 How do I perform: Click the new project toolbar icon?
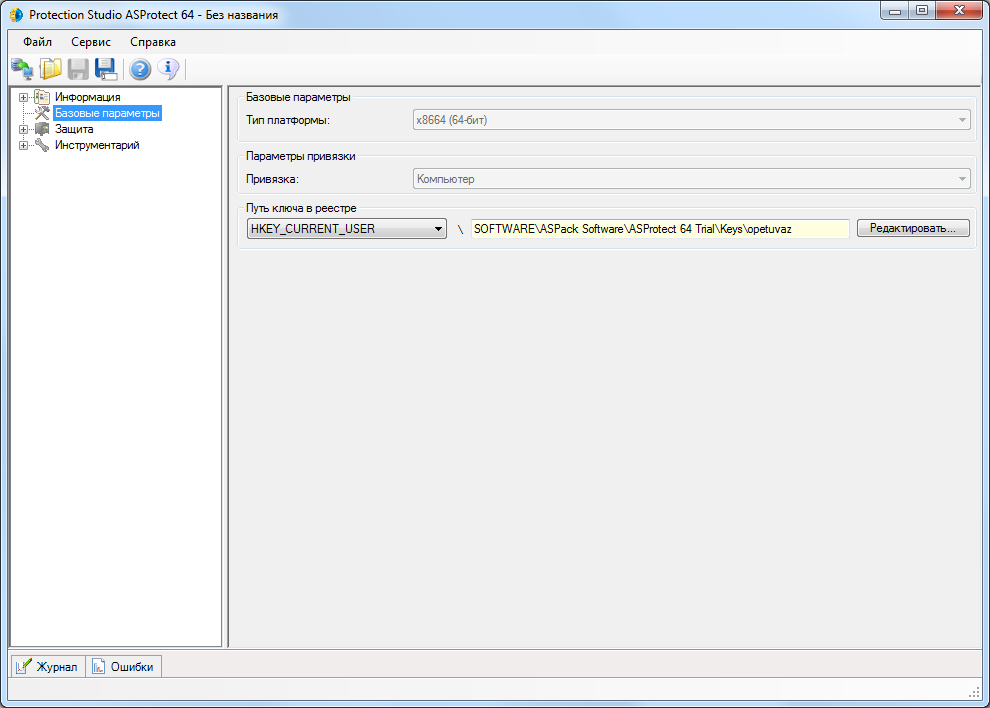coord(22,69)
